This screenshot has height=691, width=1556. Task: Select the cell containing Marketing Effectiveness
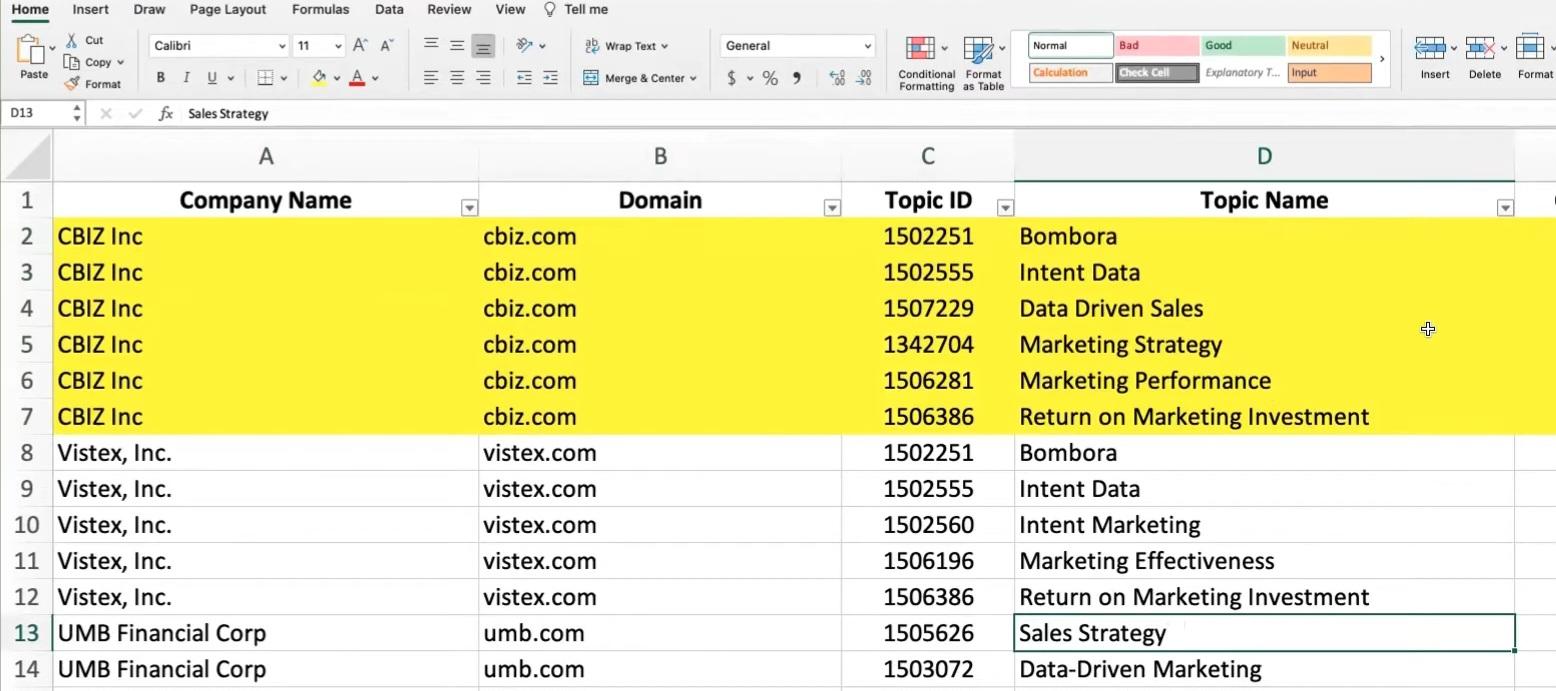click(x=1264, y=561)
